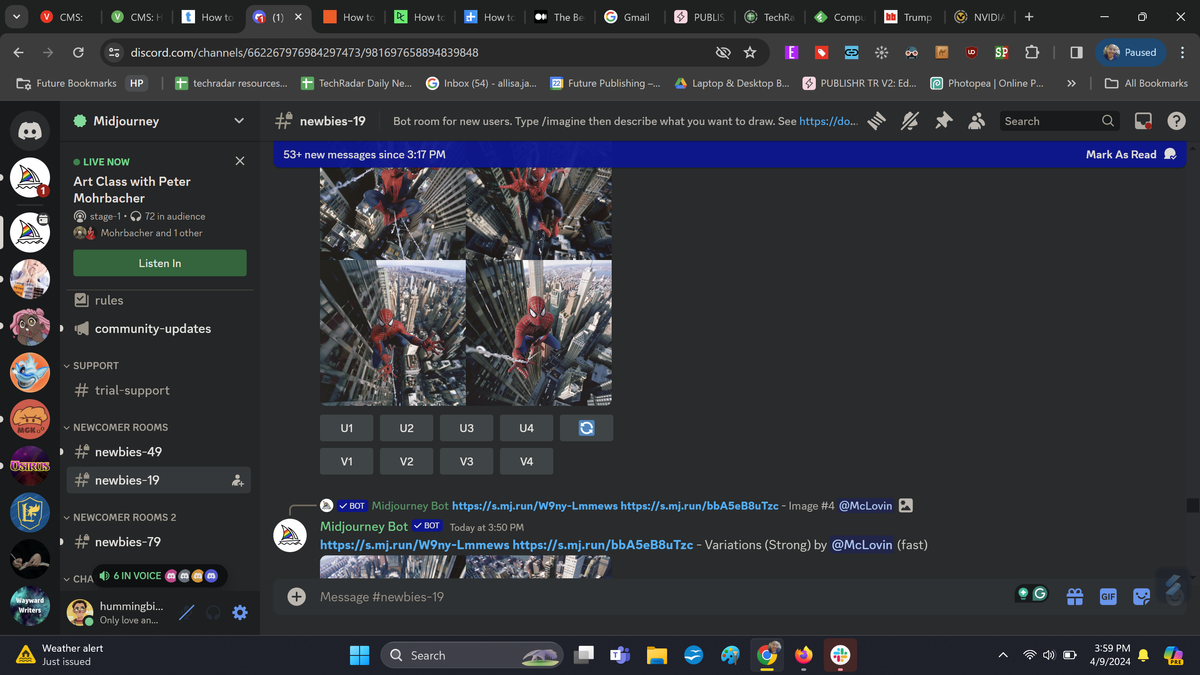Mute channel notification settings

pos(909,120)
